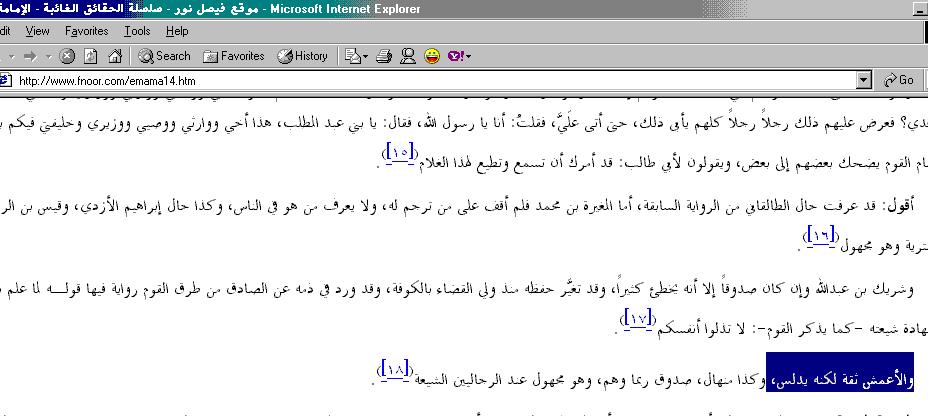The height and width of the screenshot is (416, 928).
Task: Click the Yahoo! toolbar icon
Action: (x=456, y=56)
